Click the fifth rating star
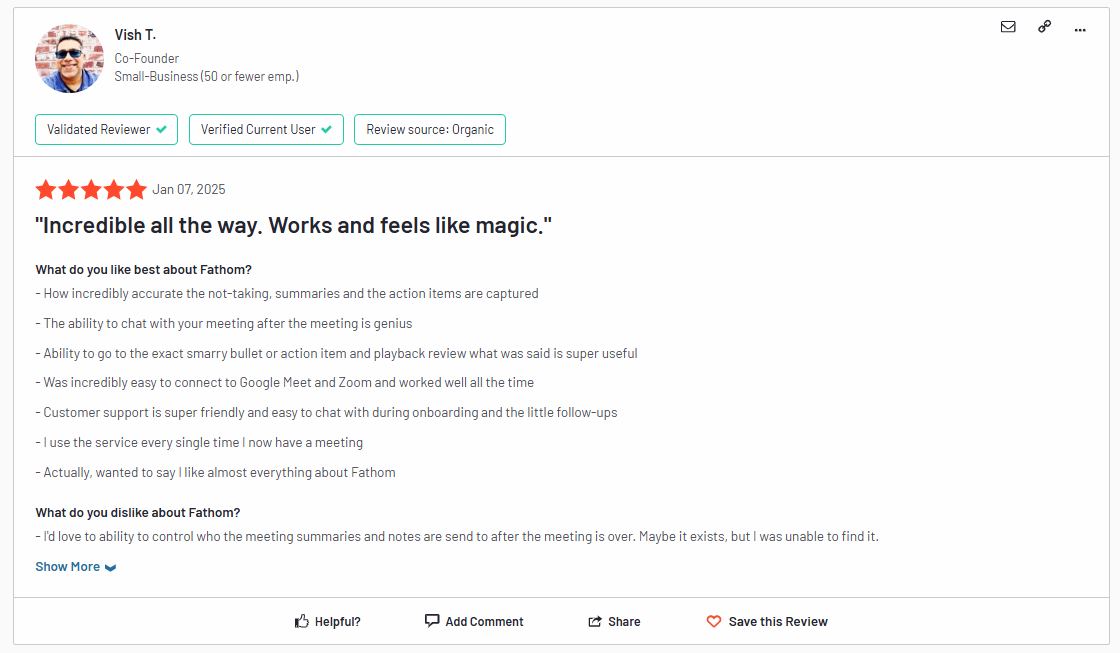This screenshot has width=1120, height=653. [x=136, y=189]
